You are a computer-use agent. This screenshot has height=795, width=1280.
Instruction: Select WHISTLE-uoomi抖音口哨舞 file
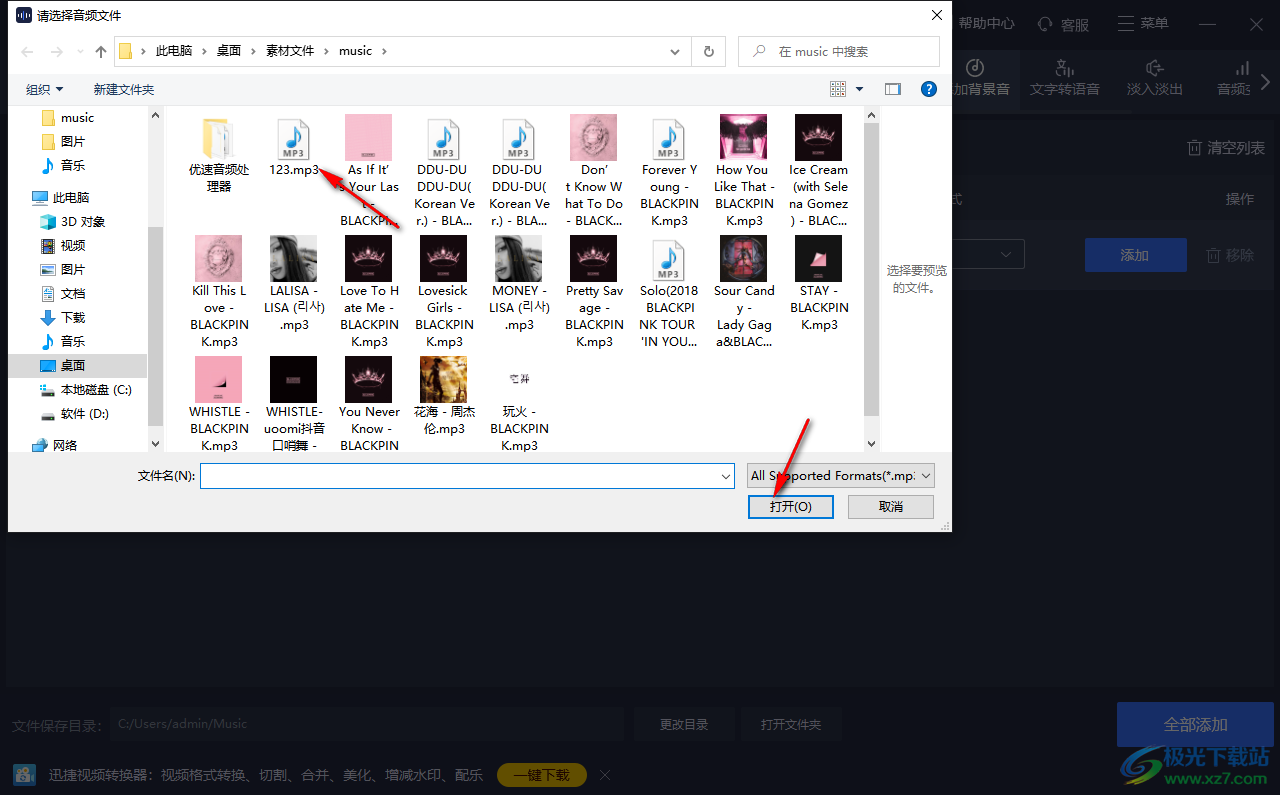coord(294,404)
